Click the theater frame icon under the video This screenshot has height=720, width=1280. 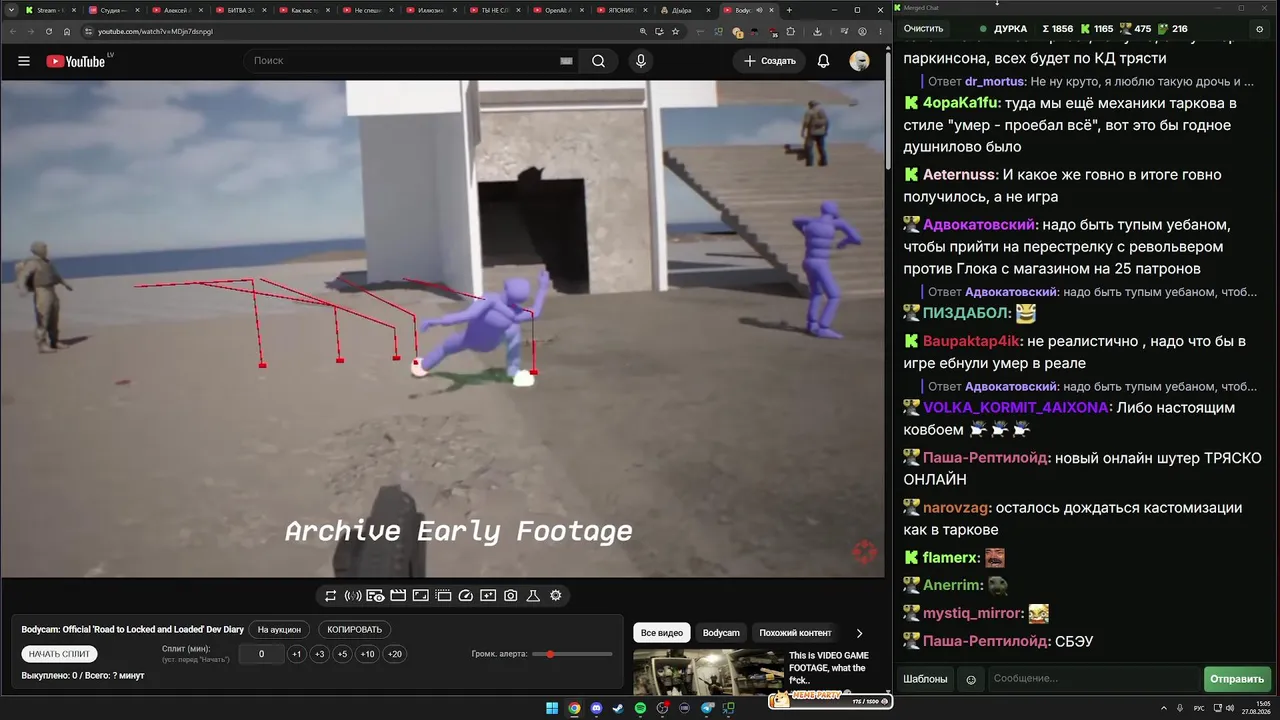click(421, 596)
